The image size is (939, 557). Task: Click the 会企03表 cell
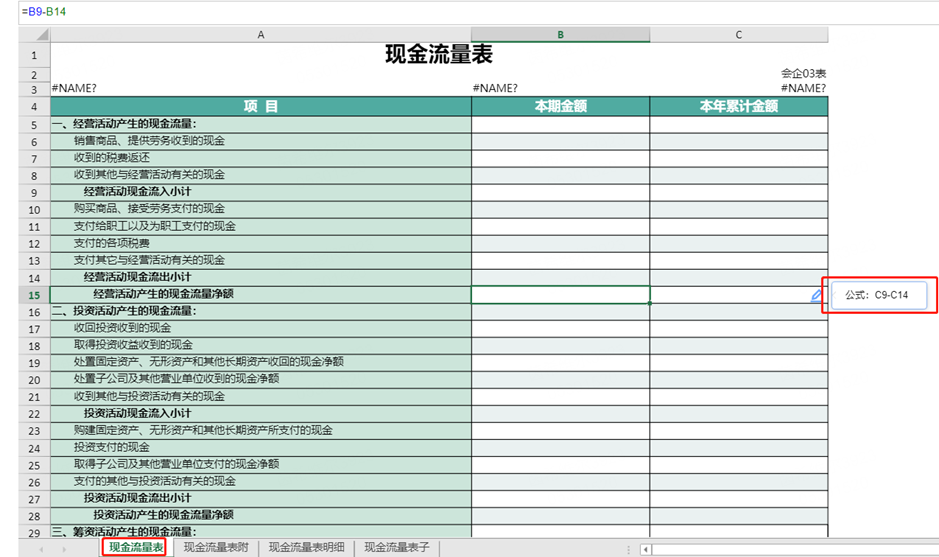click(x=738, y=74)
